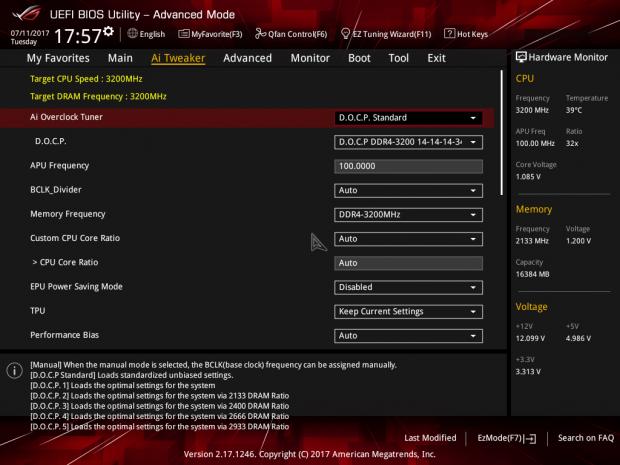Switch to the Monitor tab
Viewport: 620px width, 465px height.
coord(310,58)
